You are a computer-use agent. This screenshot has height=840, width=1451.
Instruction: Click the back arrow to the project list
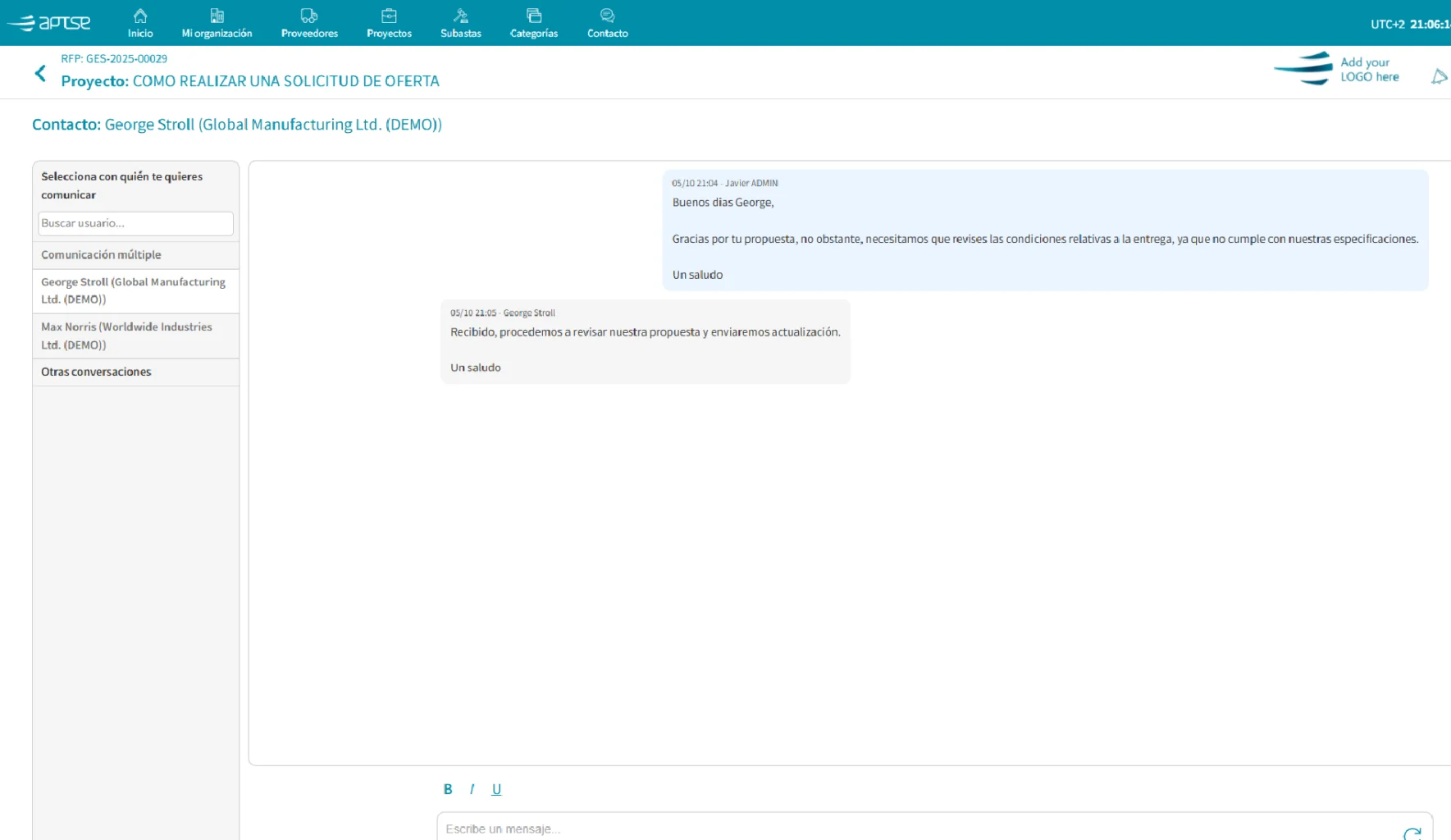39,73
